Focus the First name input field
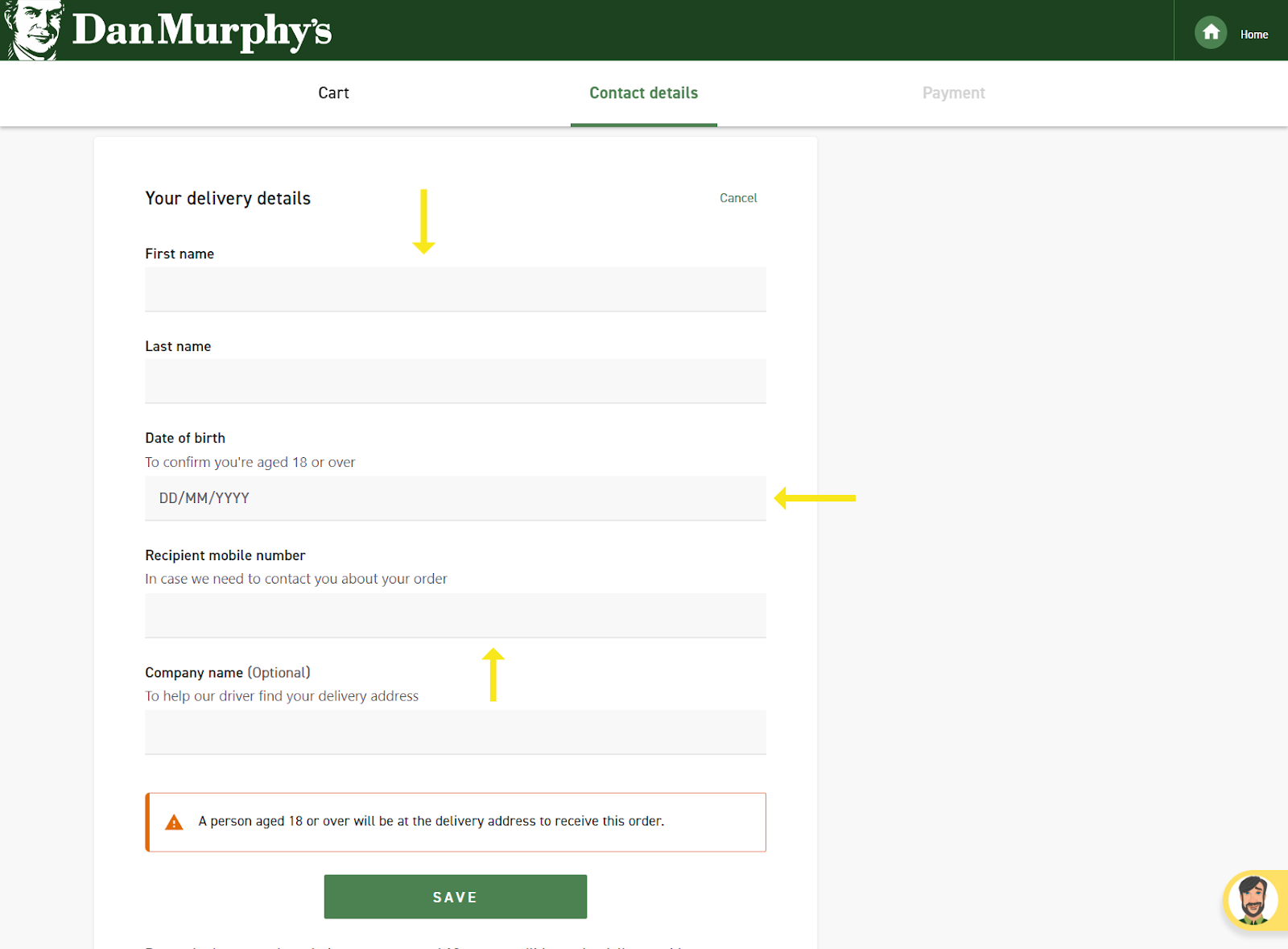This screenshot has width=1288, height=949. (x=455, y=290)
